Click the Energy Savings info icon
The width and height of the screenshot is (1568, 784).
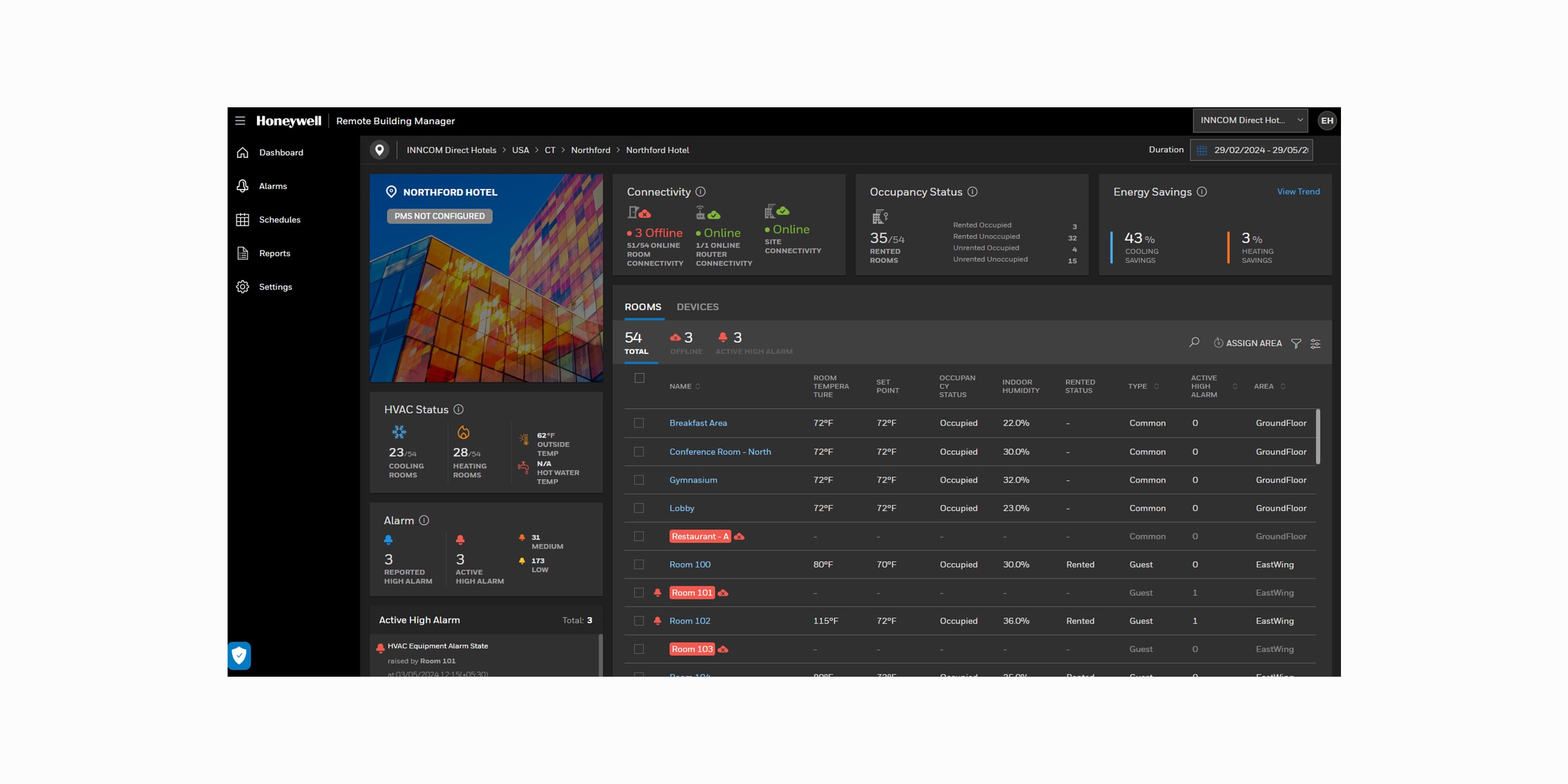[1202, 192]
